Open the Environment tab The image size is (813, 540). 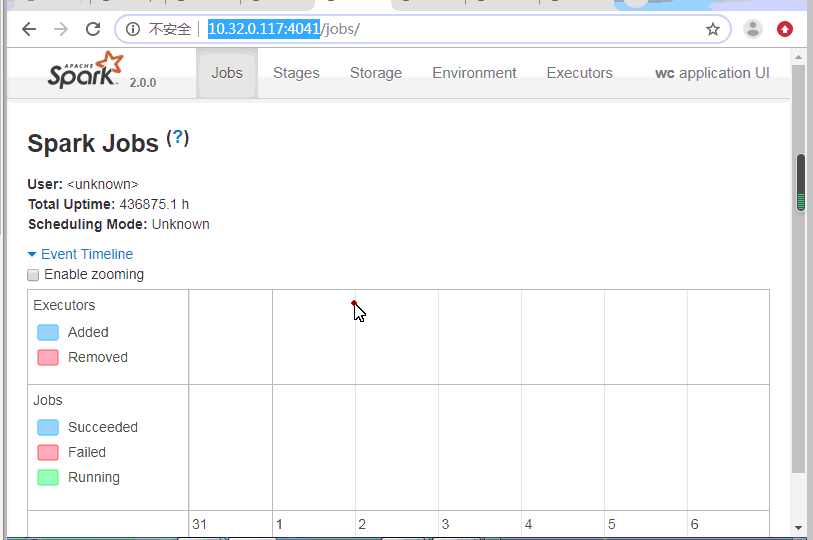pyautogui.click(x=474, y=73)
